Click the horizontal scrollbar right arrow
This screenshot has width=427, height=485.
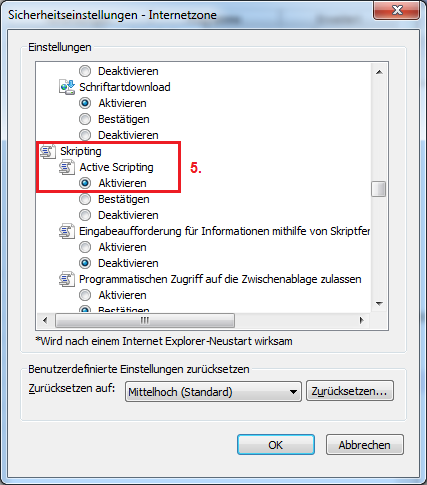tap(361, 321)
